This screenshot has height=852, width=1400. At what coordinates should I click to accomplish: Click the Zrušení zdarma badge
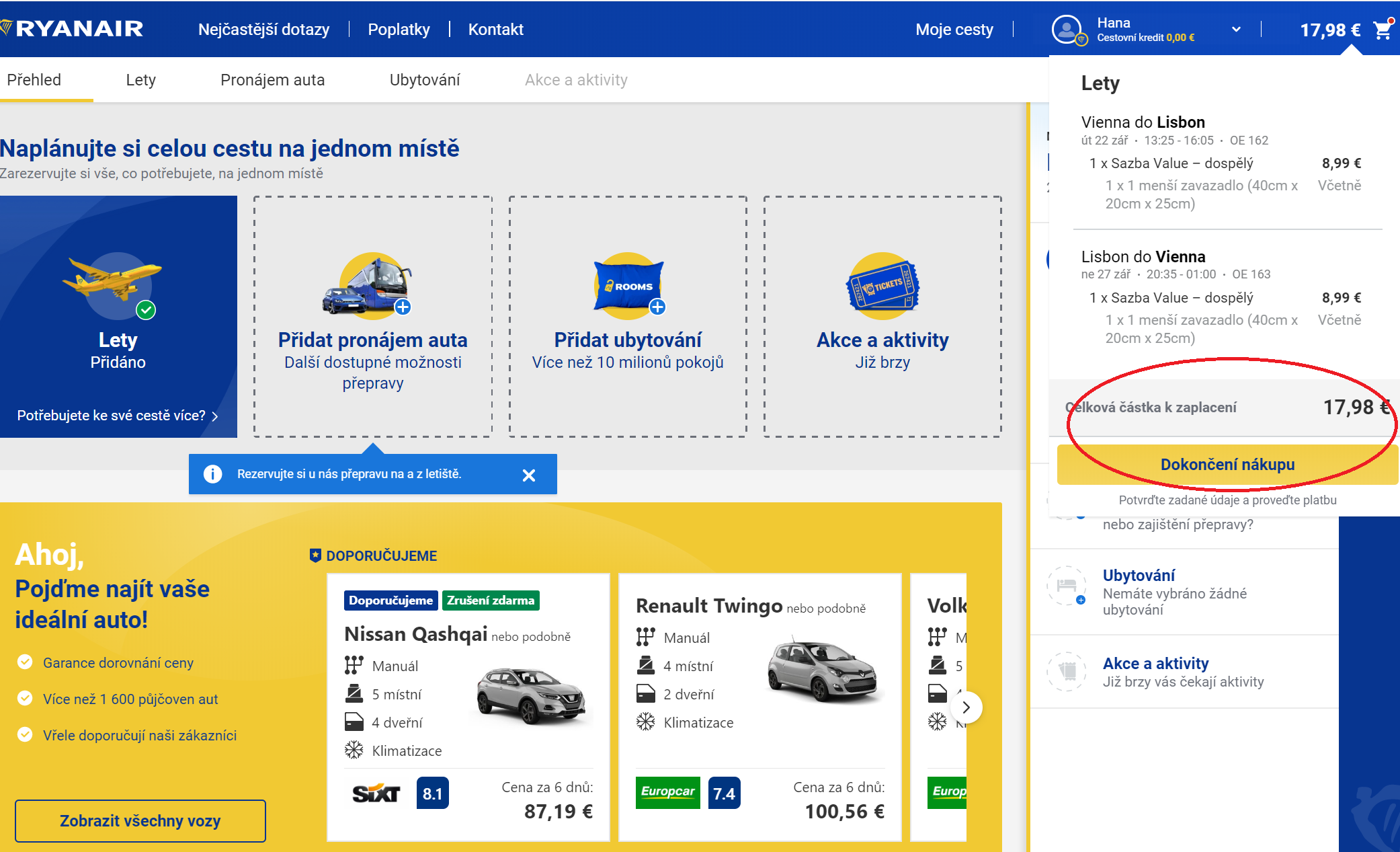point(491,601)
